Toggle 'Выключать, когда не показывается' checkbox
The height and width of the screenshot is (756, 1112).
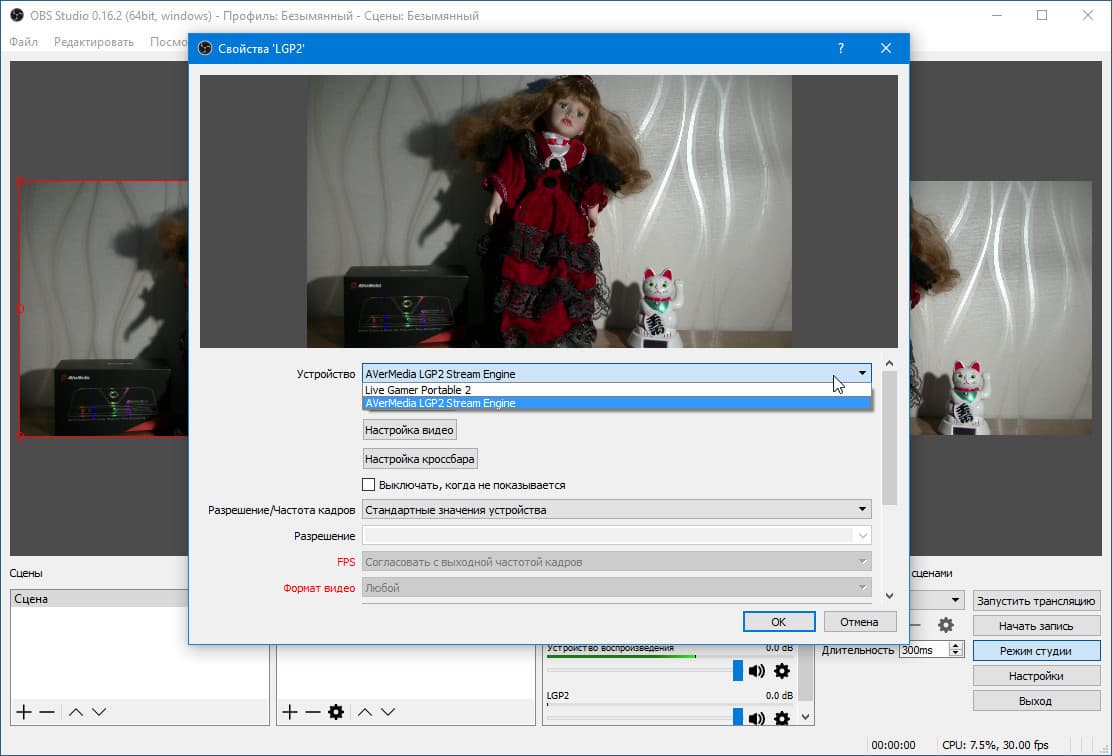tap(368, 484)
